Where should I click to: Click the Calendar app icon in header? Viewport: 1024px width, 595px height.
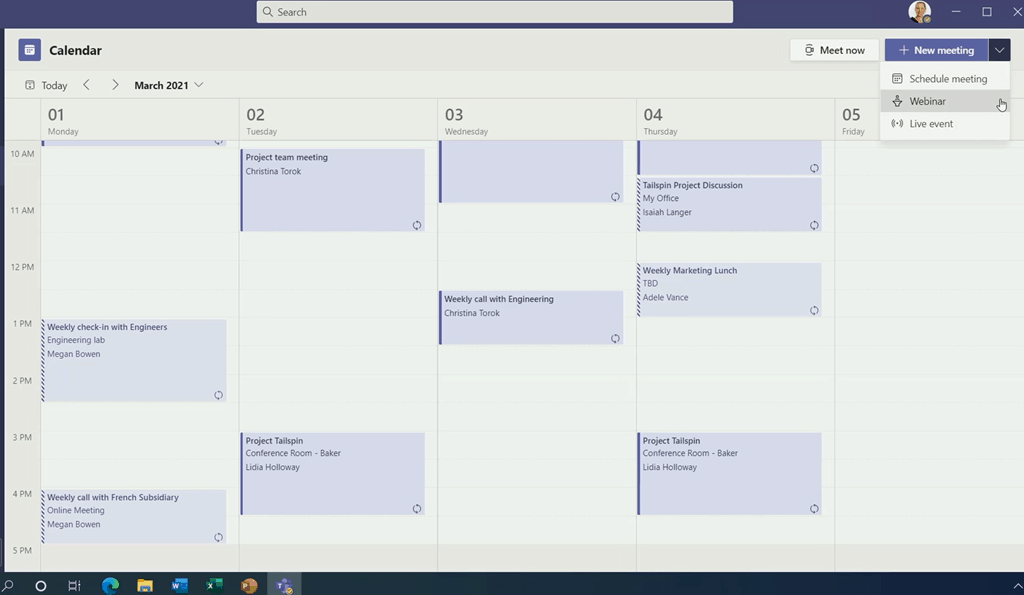(x=30, y=50)
